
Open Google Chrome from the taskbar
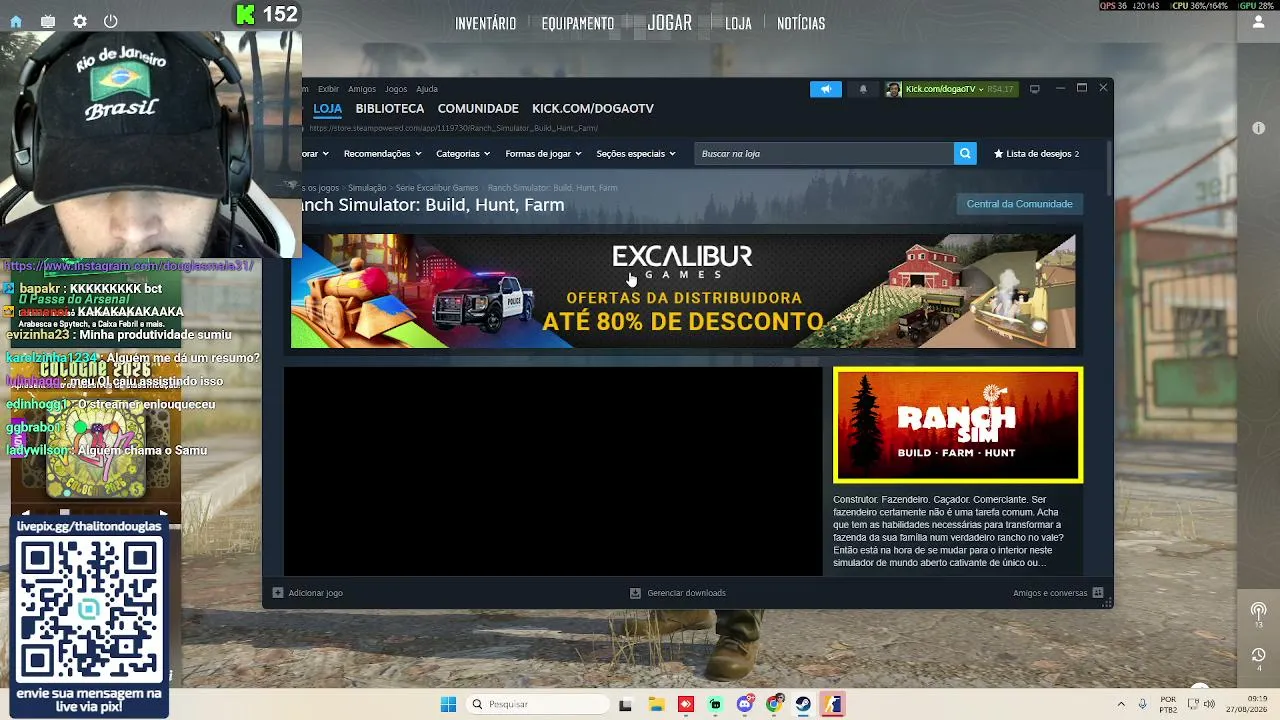click(x=774, y=704)
